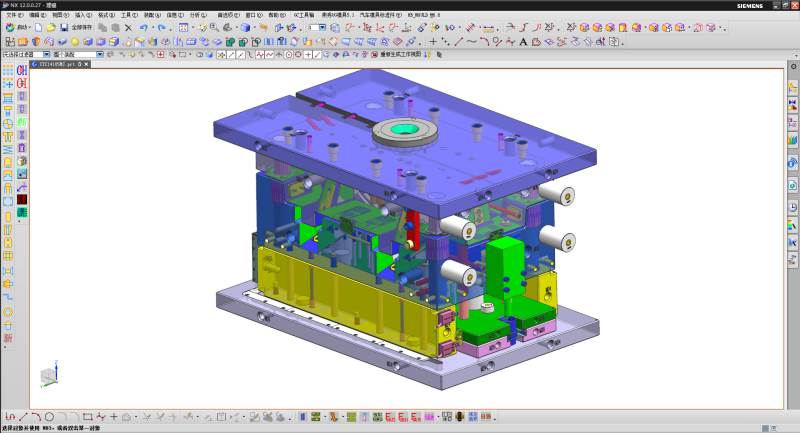Viewport: 800px width, 433px height.
Task: Click the Delete X icon in toolbar
Action: point(128,28)
